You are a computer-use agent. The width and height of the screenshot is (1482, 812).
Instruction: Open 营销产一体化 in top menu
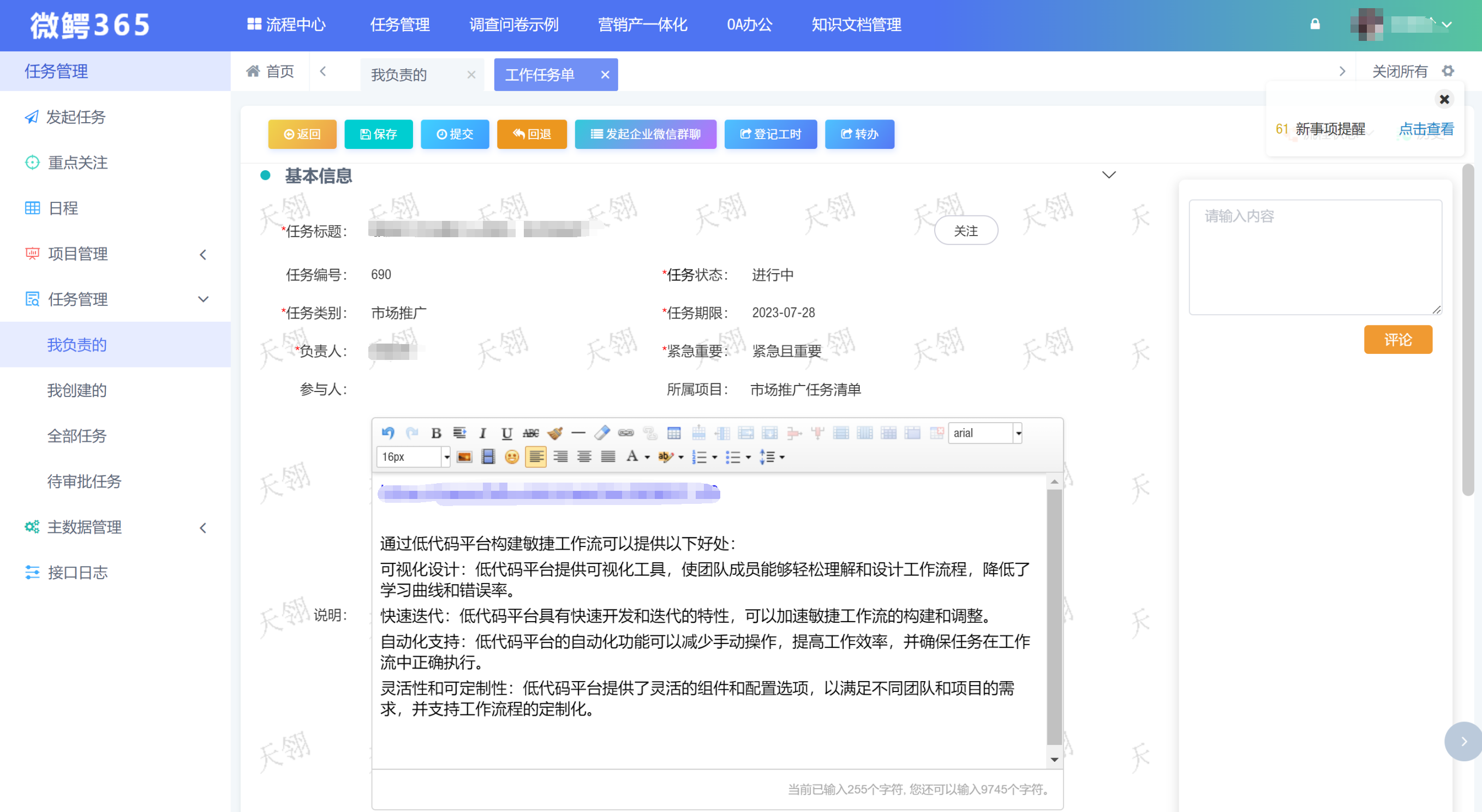coord(643,25)
